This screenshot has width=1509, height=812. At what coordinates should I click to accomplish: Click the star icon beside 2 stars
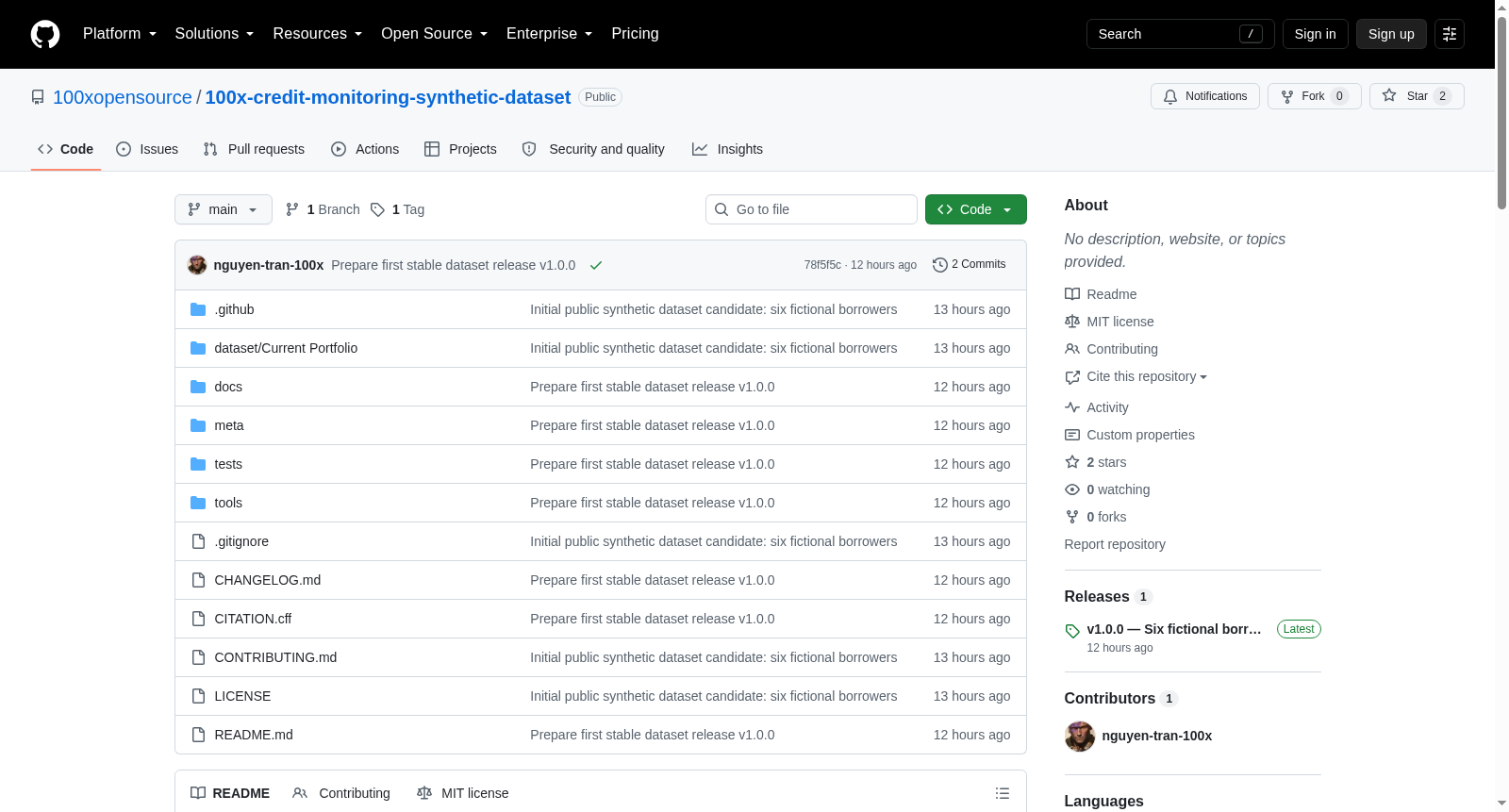(1072, 462)
